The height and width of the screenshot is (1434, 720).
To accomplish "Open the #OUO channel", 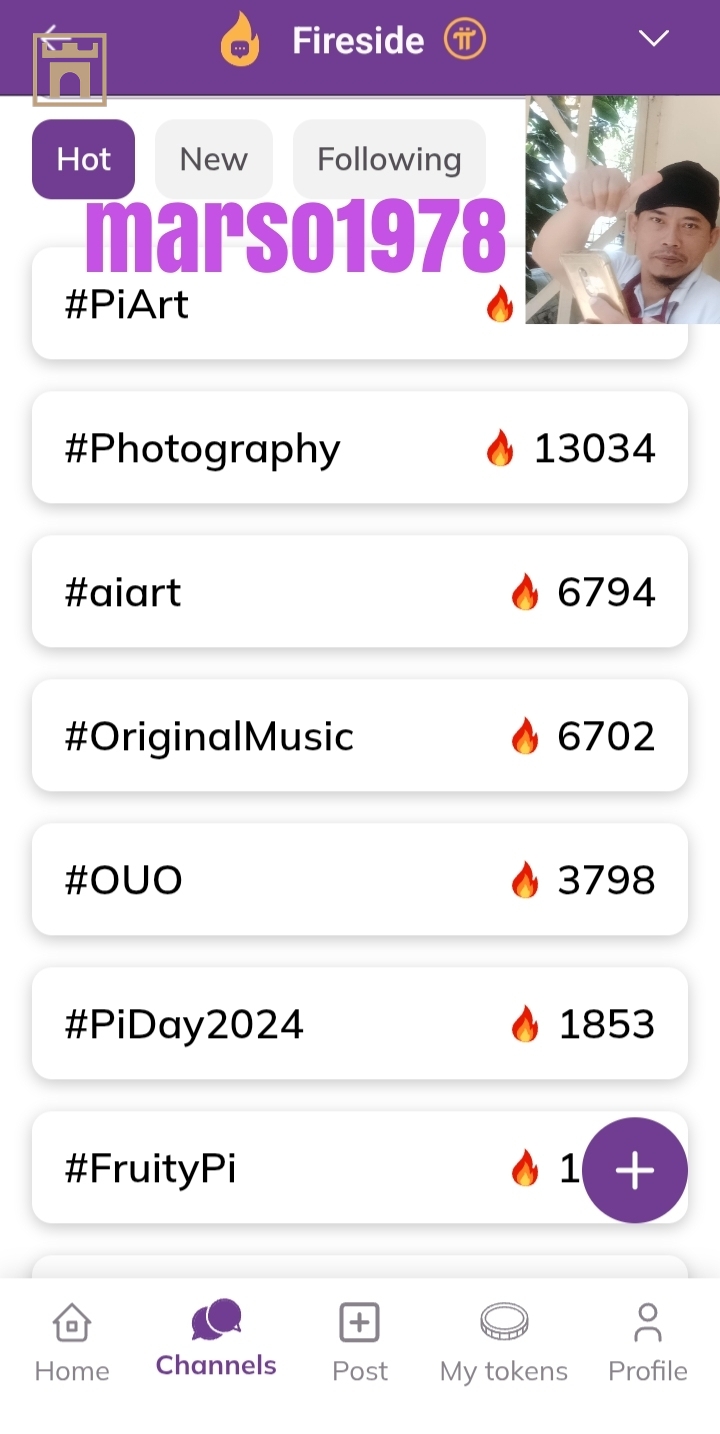I will point(360,880).
